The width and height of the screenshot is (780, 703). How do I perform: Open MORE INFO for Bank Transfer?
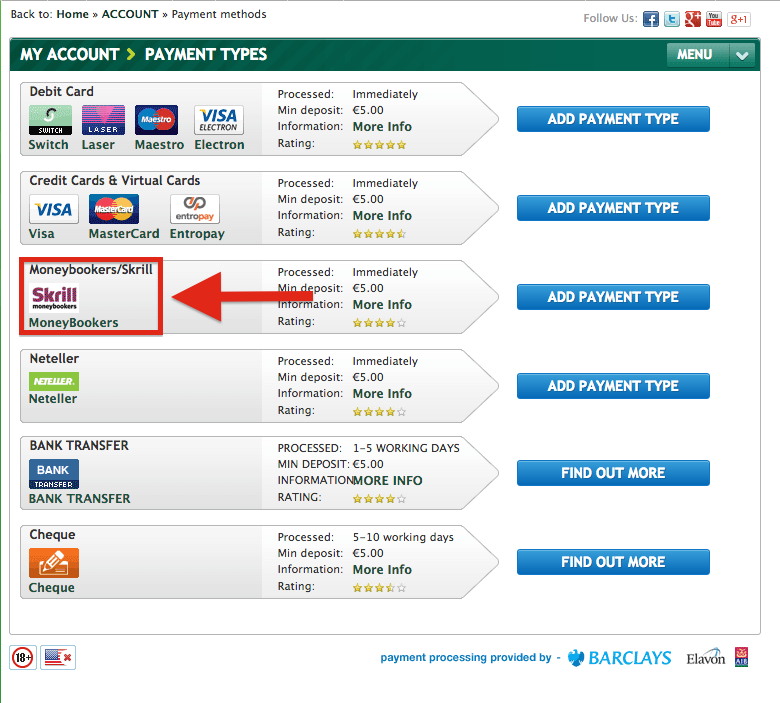tap(388, 481)
